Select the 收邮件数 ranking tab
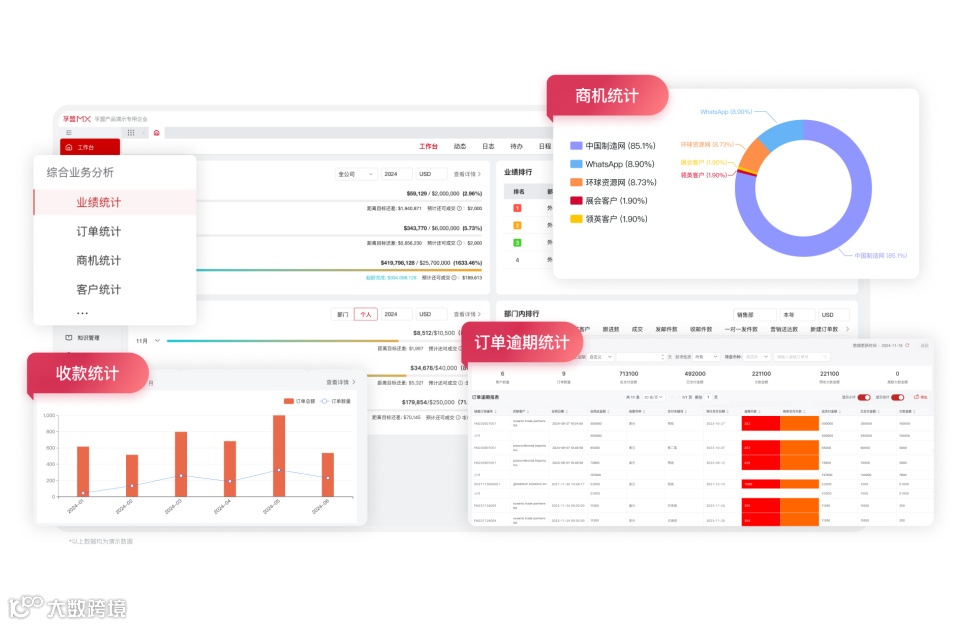This screenshot has width=970, height=626. pos(701,329)
